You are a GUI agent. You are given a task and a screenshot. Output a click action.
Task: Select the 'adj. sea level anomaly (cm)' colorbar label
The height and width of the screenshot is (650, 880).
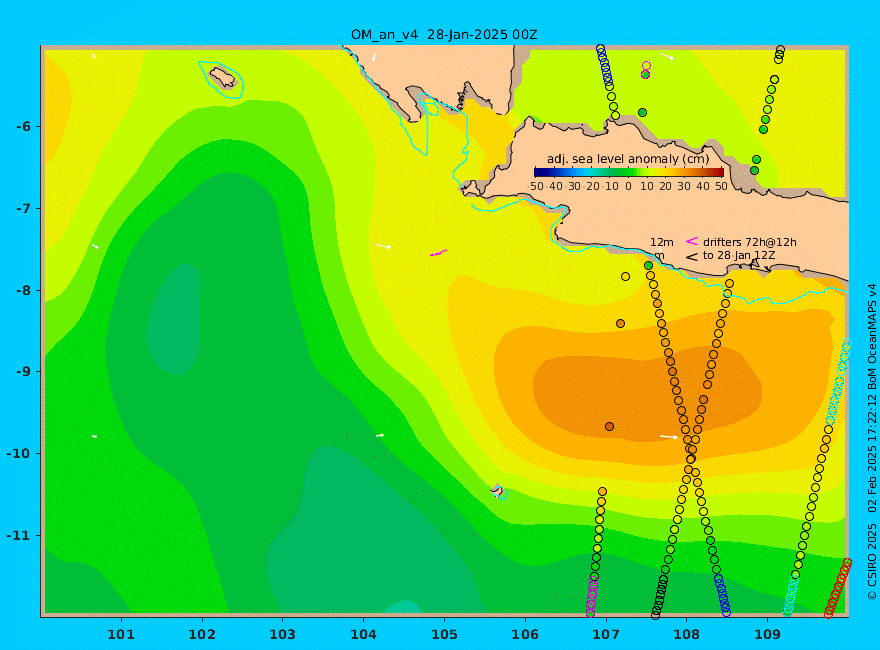(x=628, y=159)
